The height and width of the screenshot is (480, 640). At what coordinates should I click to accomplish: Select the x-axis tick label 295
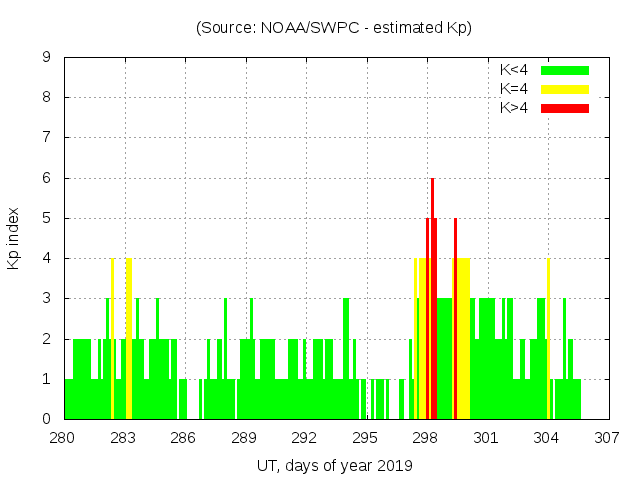[x=365, y=437]
